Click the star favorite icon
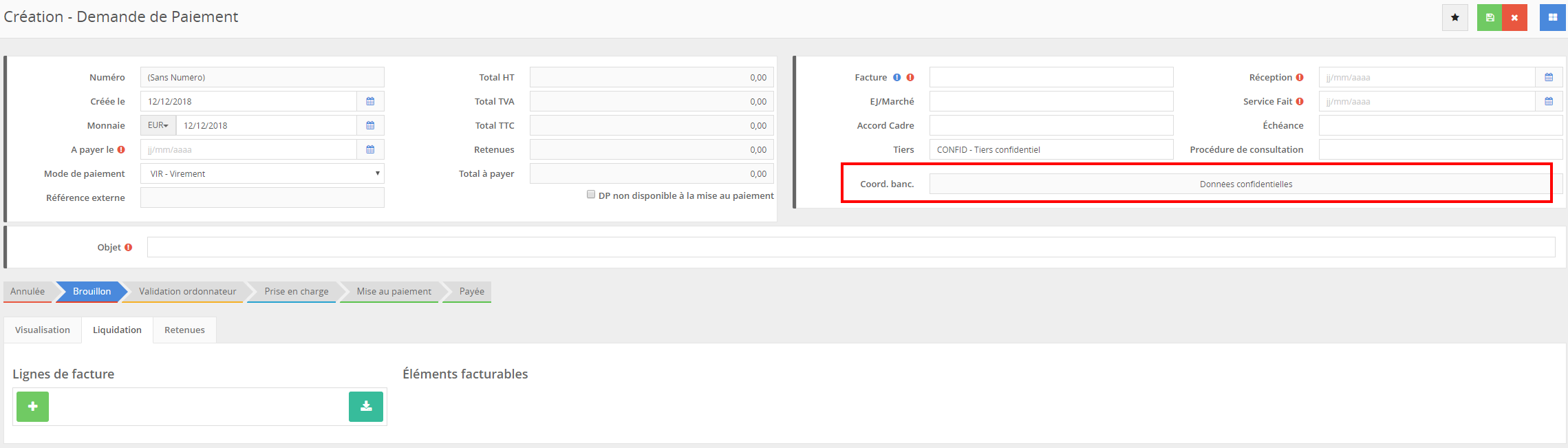The width and height of the screenshot is (1568, 448). click(x=1454, y=18)
